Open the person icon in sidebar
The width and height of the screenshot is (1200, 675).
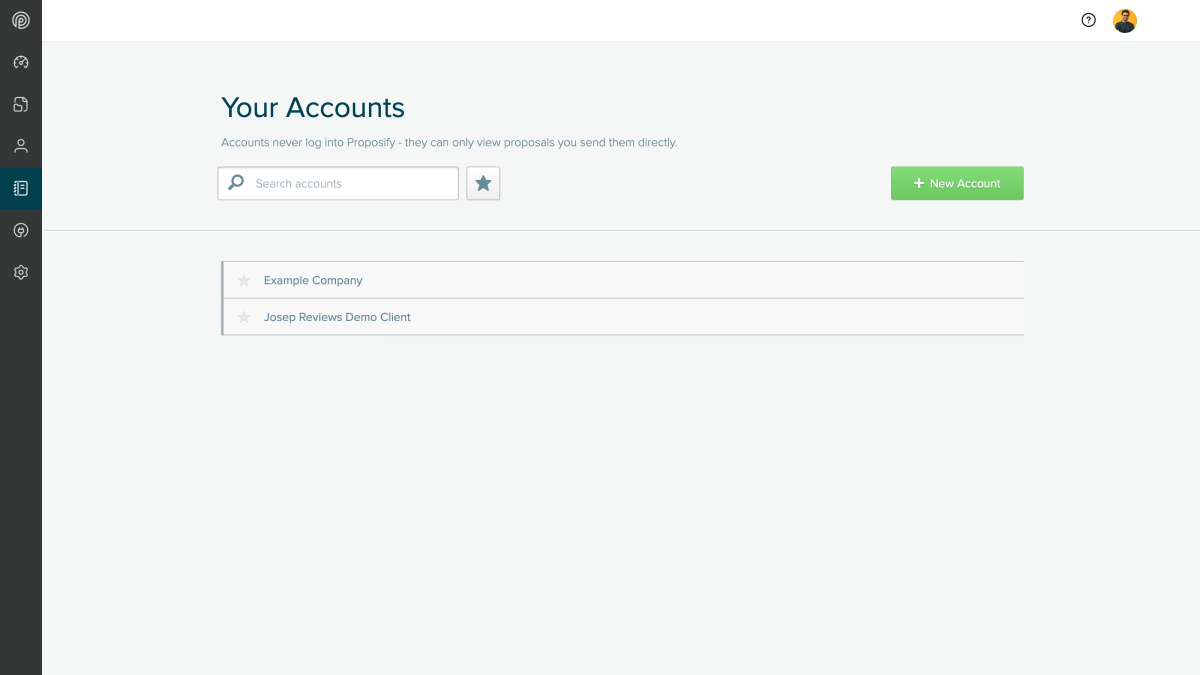(x=21, y=146)
